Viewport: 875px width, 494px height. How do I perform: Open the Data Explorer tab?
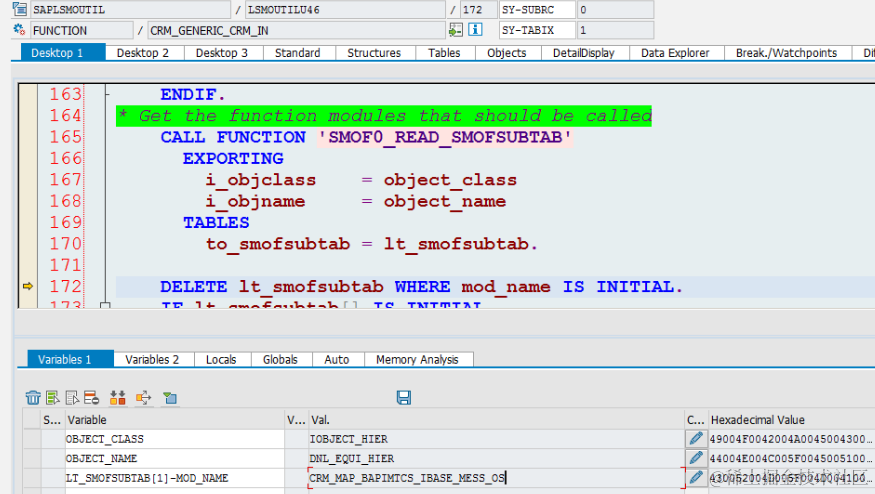(675, 53)
